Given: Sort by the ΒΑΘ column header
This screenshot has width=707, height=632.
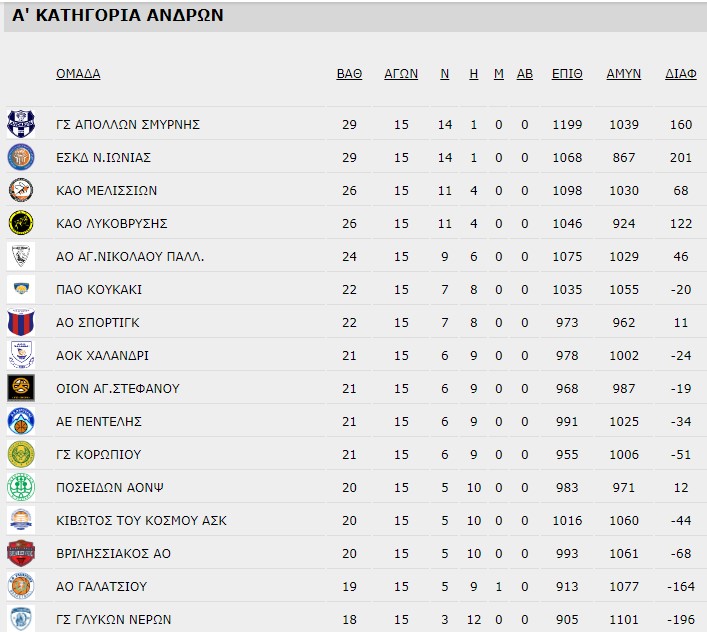Looking at the screenshot, I should click(x=349, y=74).
